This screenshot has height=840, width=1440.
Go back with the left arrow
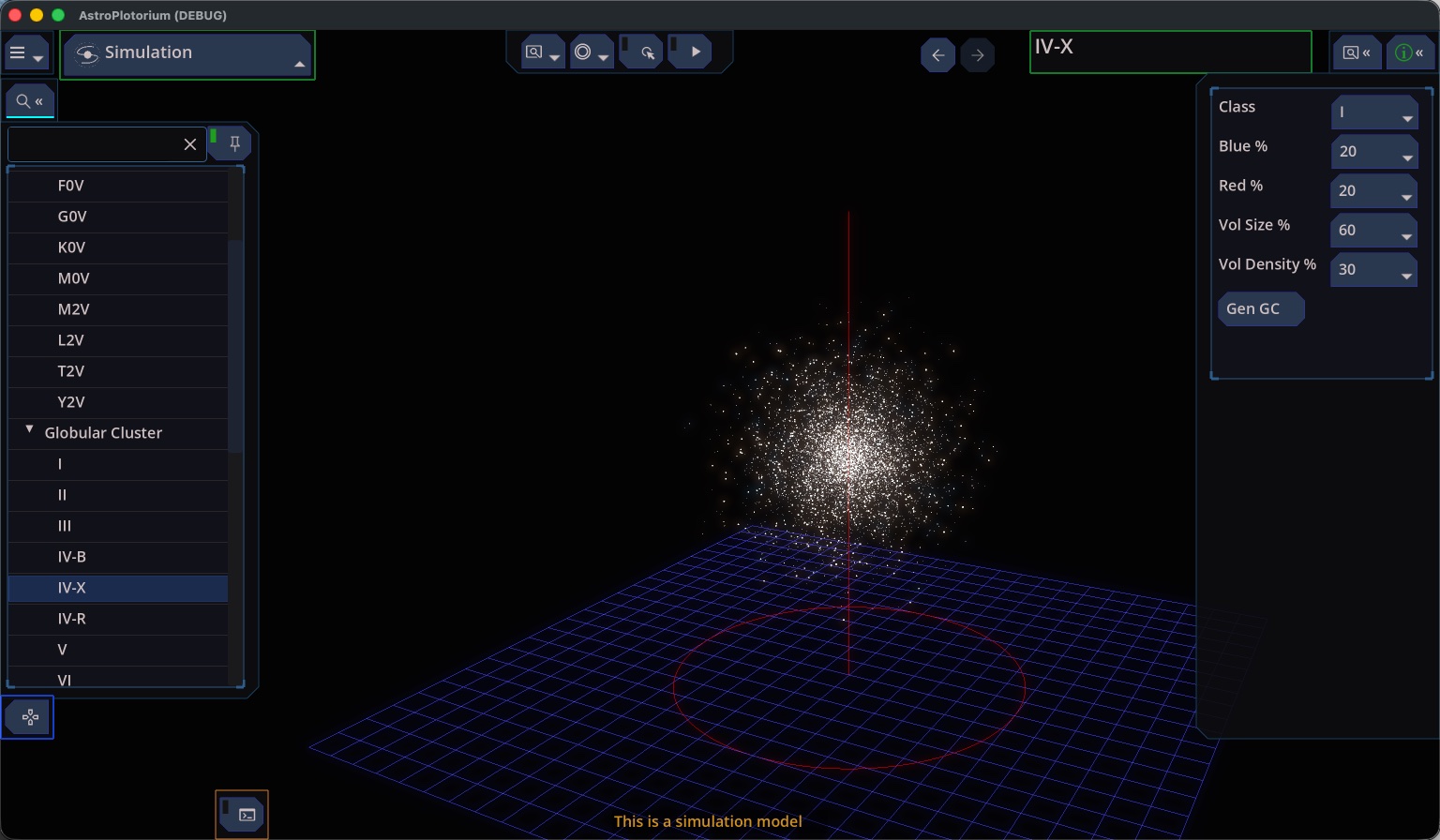[937, 55]
